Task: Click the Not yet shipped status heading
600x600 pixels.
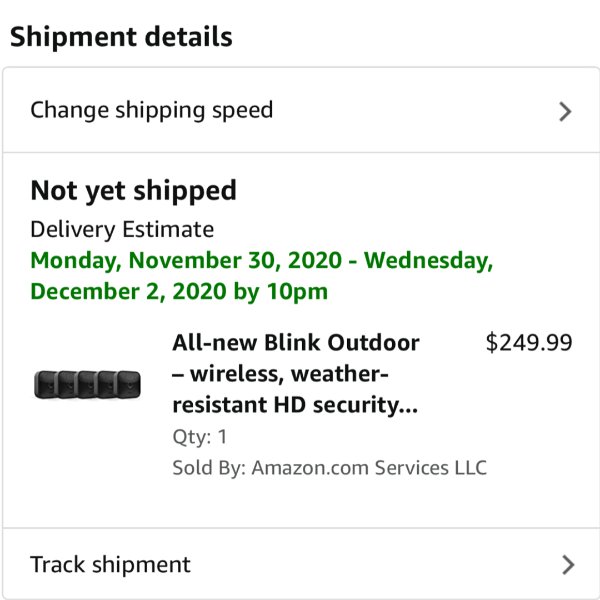Action: point(133,191)
